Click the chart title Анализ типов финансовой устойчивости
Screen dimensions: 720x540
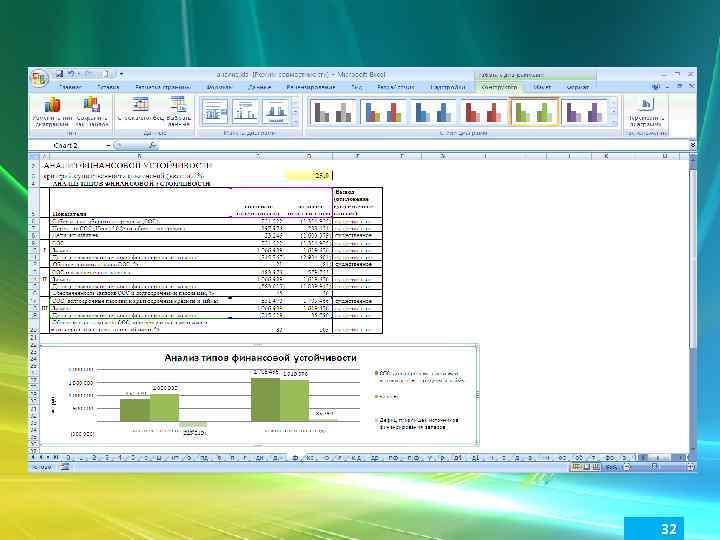(260, 358)
